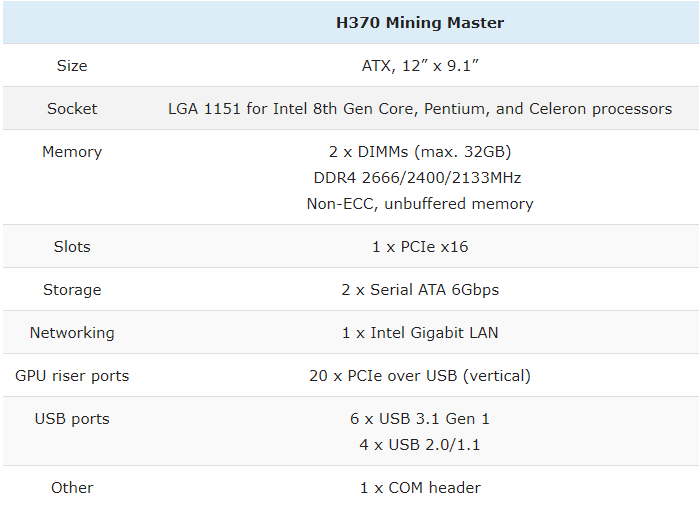Click the 4 x USB 2.0/1.1 line
The image size is (700, 512).
[x=420, y=445]
